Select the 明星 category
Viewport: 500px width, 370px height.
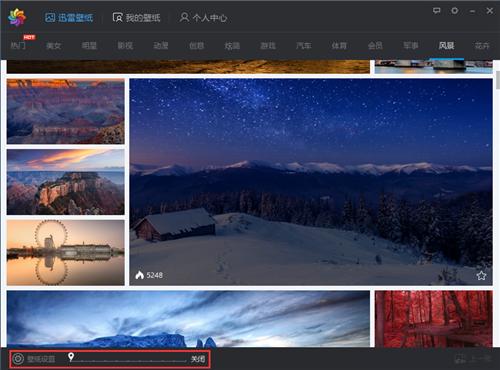point(89,45)
